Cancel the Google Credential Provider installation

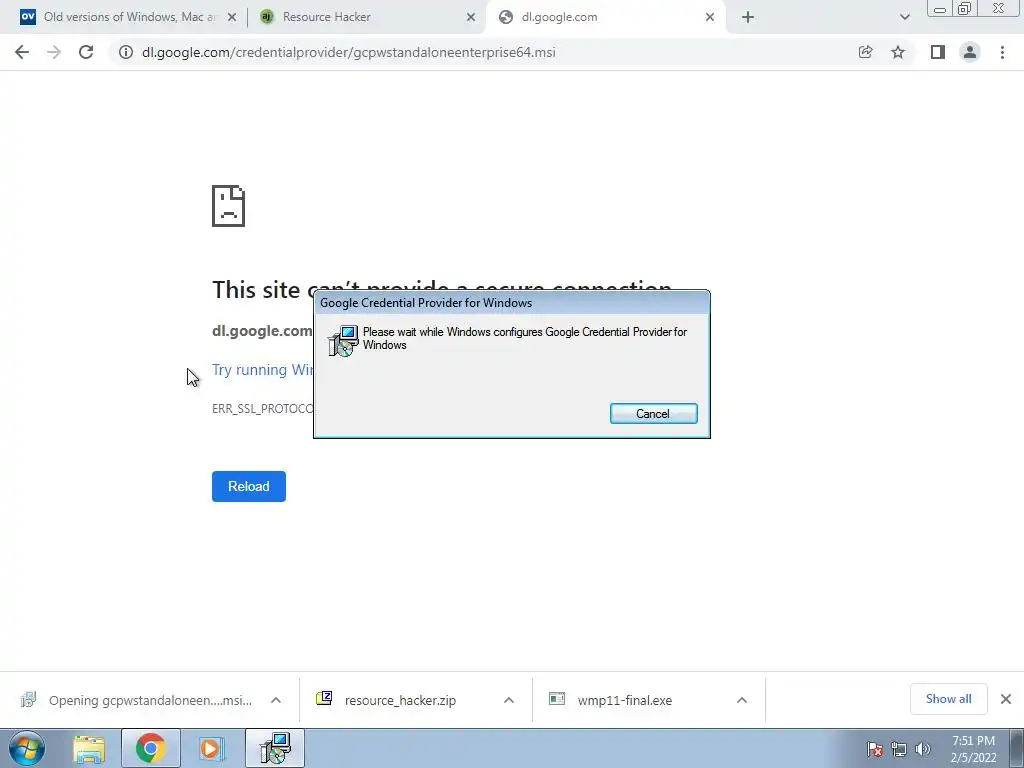(x=654, y=413)
